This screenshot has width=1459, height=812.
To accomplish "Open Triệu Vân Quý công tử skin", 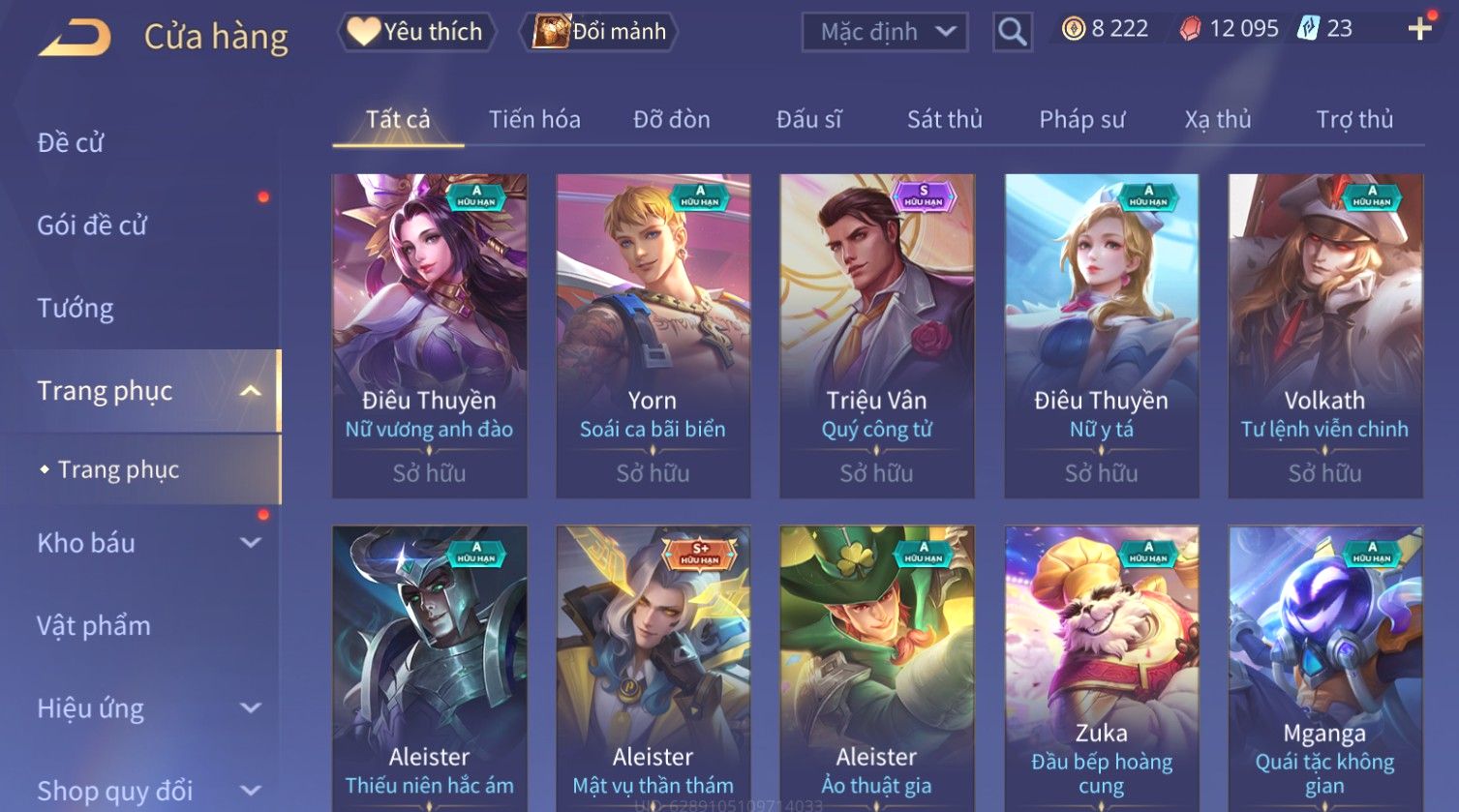I will pos(876,336).
